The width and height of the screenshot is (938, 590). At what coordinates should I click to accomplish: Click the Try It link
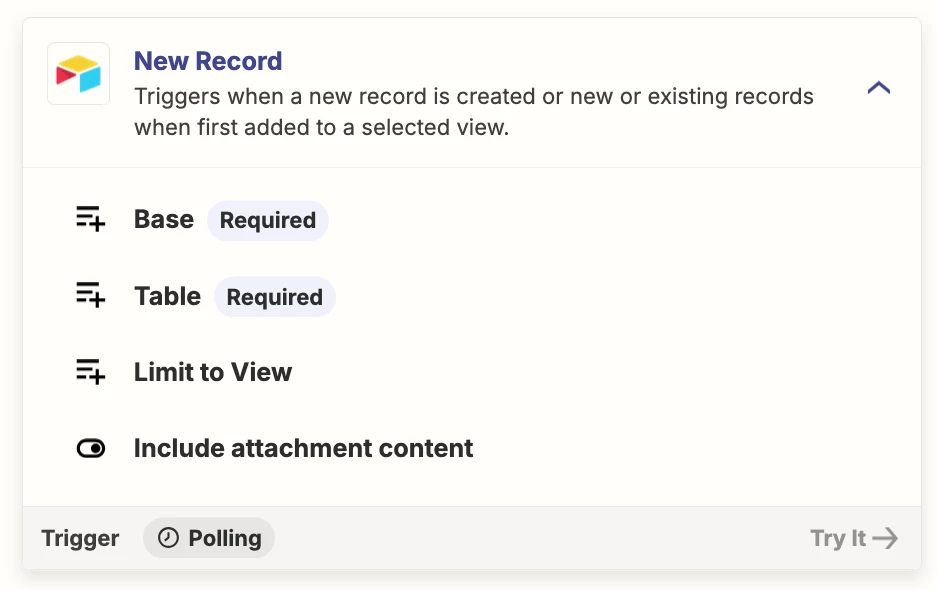[854, 538]
